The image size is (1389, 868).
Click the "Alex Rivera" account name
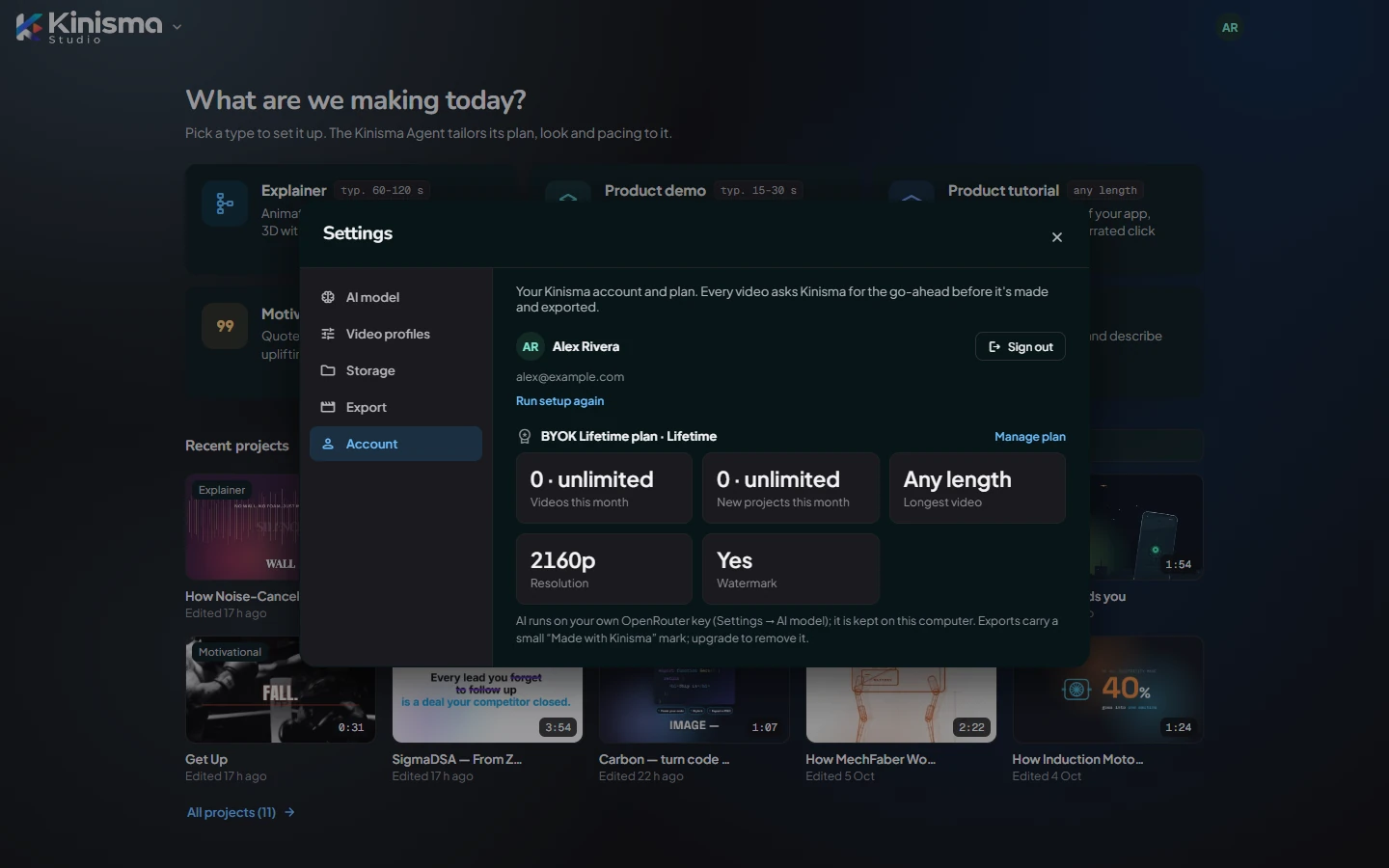(x=586, y=347)
